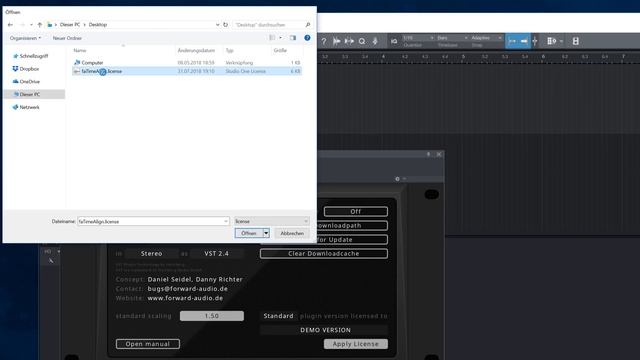640x360 pixels.
Task: Click Open manual button in plugin
Action: click(148, 344)
